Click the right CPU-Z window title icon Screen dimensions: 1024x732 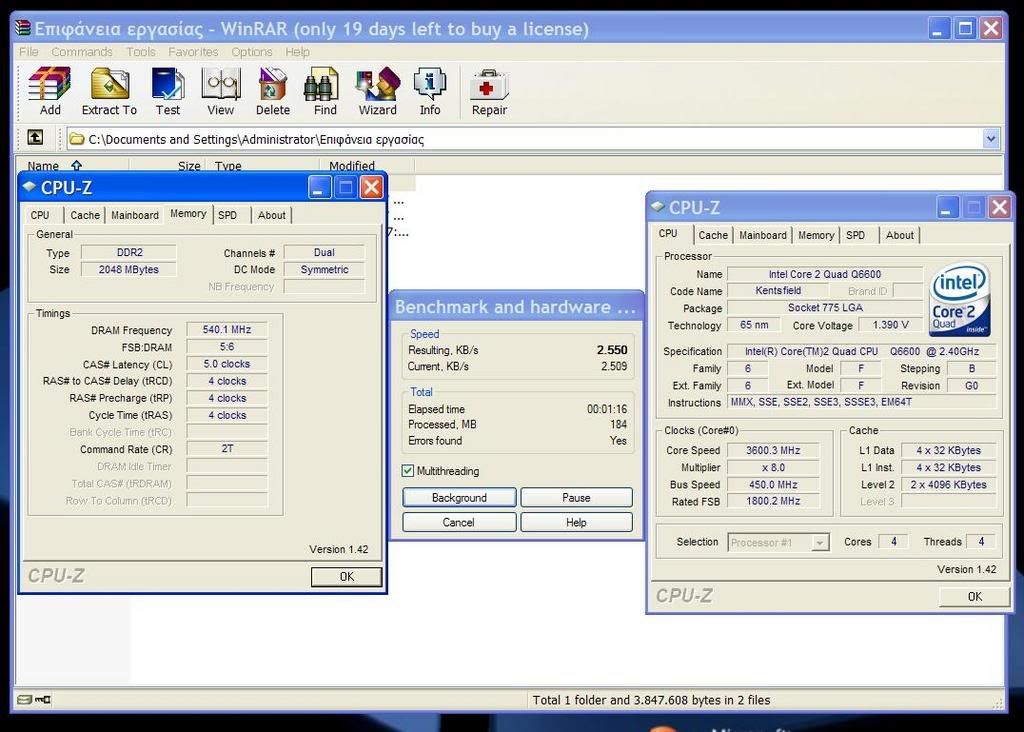coord(658,207)
